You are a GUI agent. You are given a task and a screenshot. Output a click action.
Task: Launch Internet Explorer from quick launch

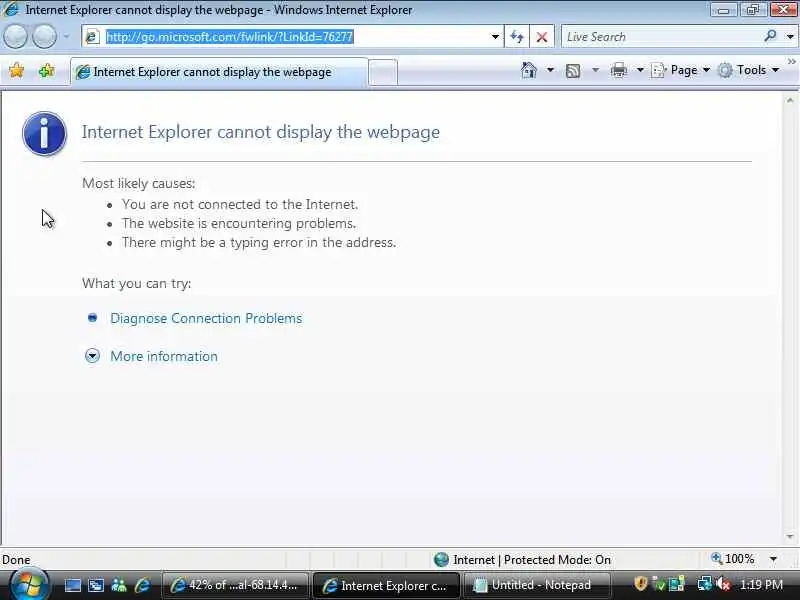(x=142, y=585)
